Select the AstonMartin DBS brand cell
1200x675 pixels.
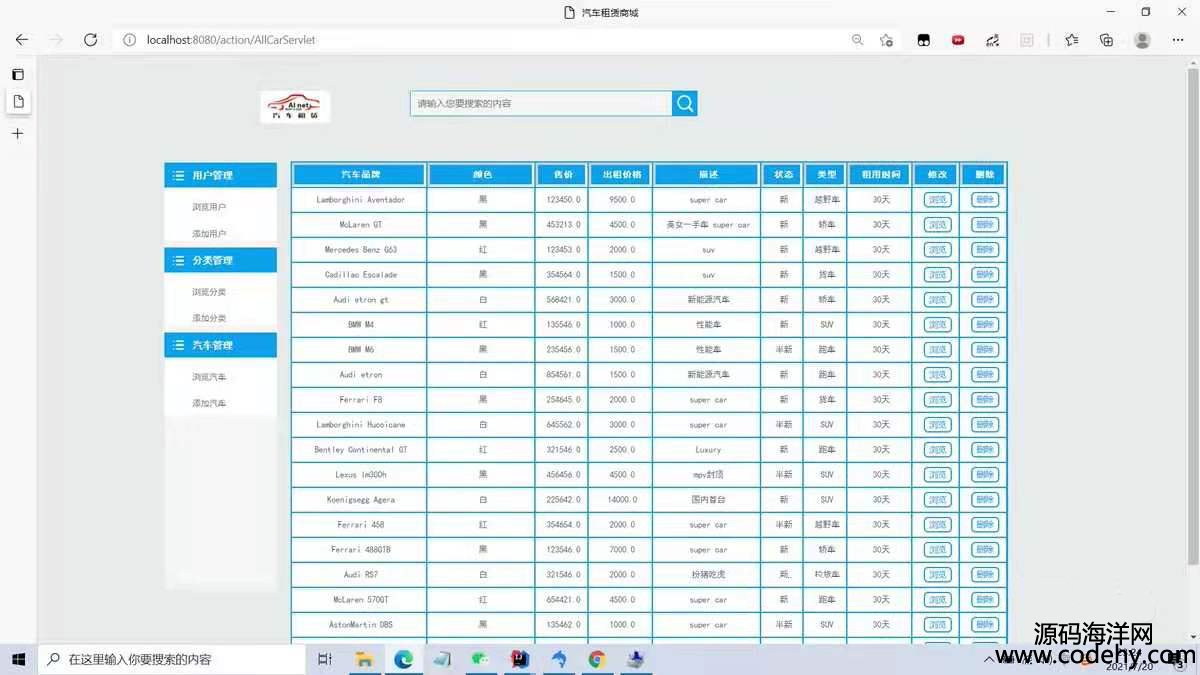pos(360,625)
